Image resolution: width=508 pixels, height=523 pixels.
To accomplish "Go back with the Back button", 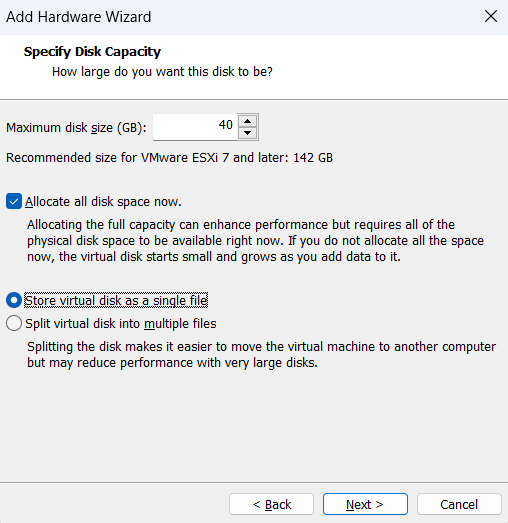I will 272,504.
